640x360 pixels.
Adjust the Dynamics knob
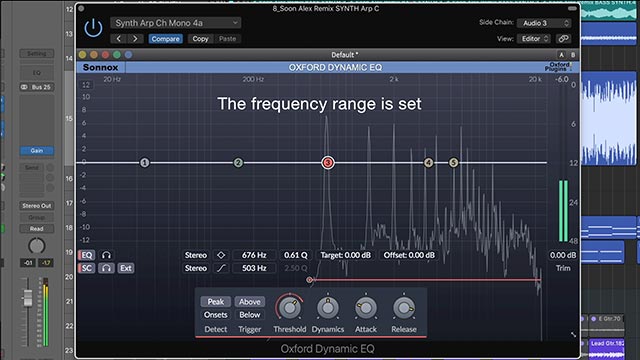click(x=327, y=307)
